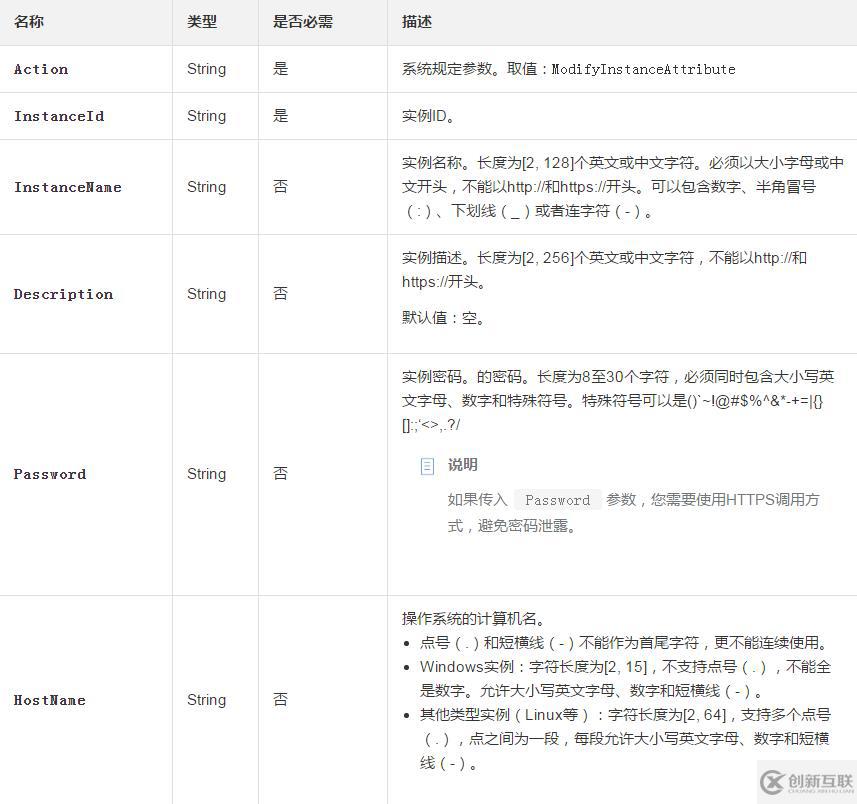The width and height of the screenshot is (857, 804).
Task: Click the InstanceId parameter name
Action: [59, 116]
